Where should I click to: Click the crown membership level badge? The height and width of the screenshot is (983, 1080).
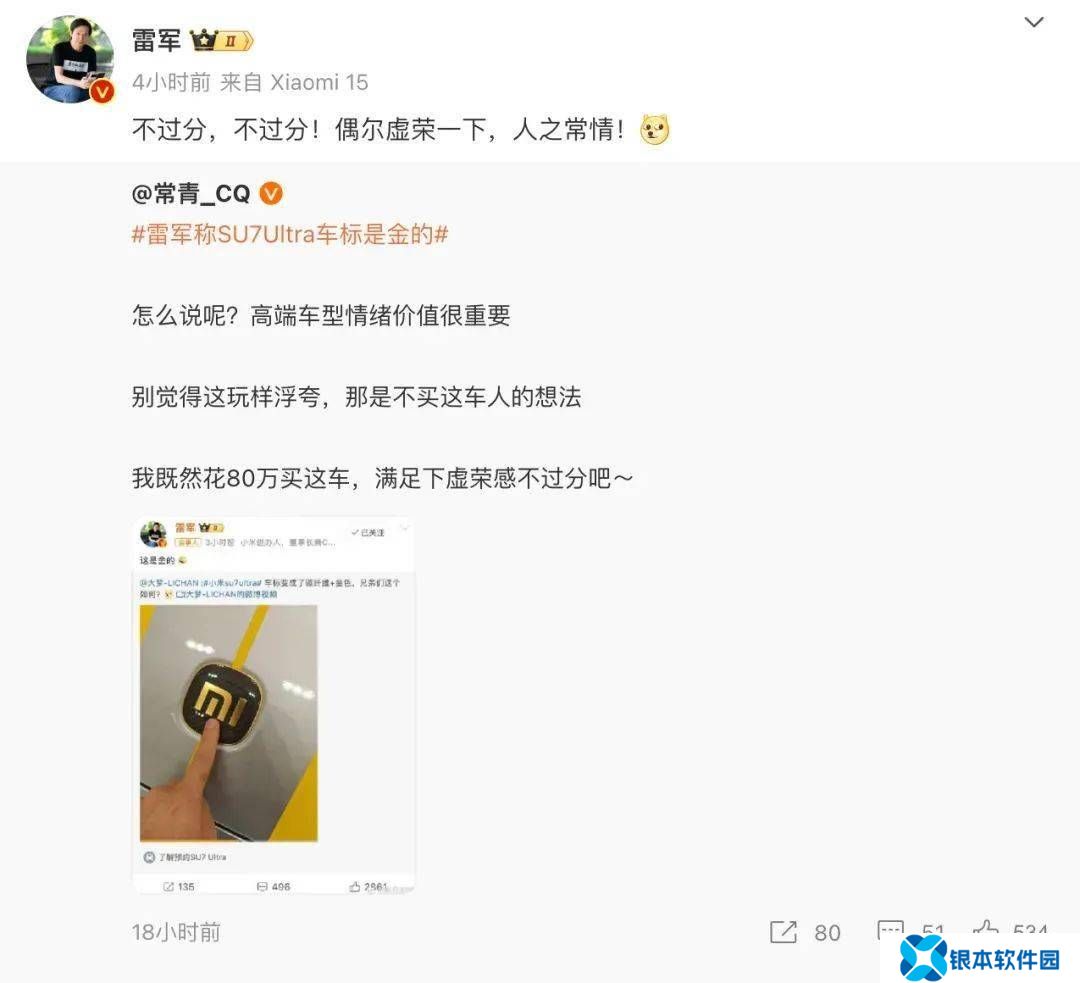[x=222, y=41]
